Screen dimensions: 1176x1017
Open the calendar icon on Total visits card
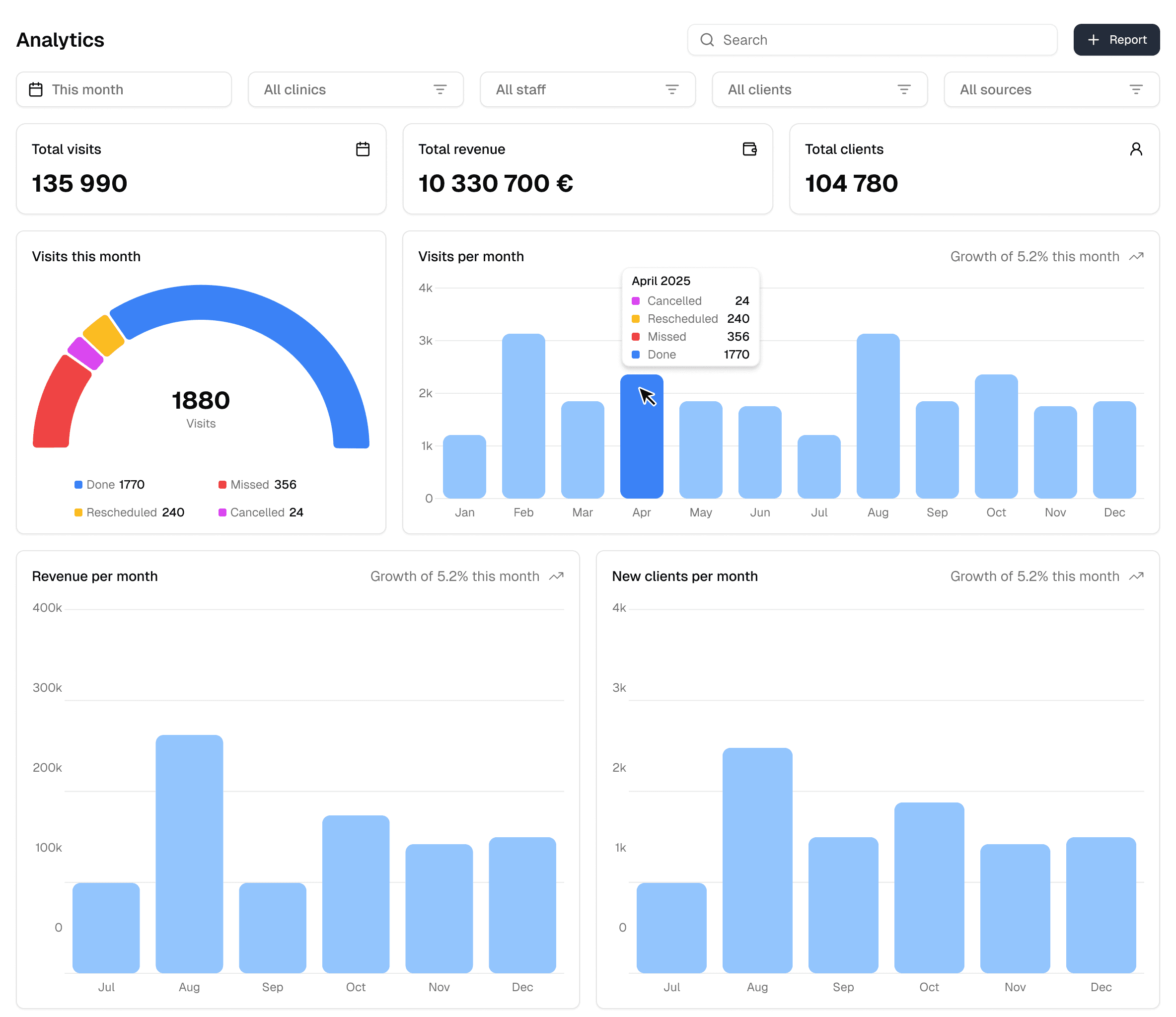pos(363,148)
